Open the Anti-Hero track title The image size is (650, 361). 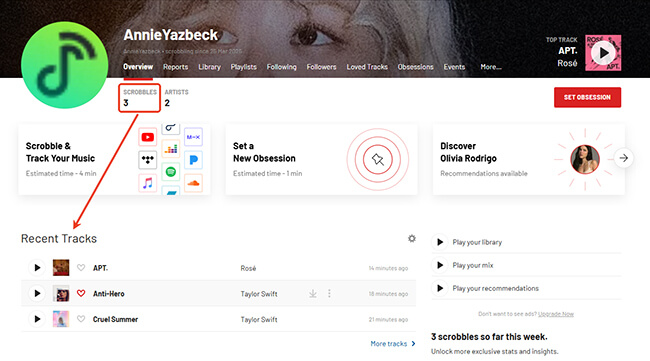point(109,294)
